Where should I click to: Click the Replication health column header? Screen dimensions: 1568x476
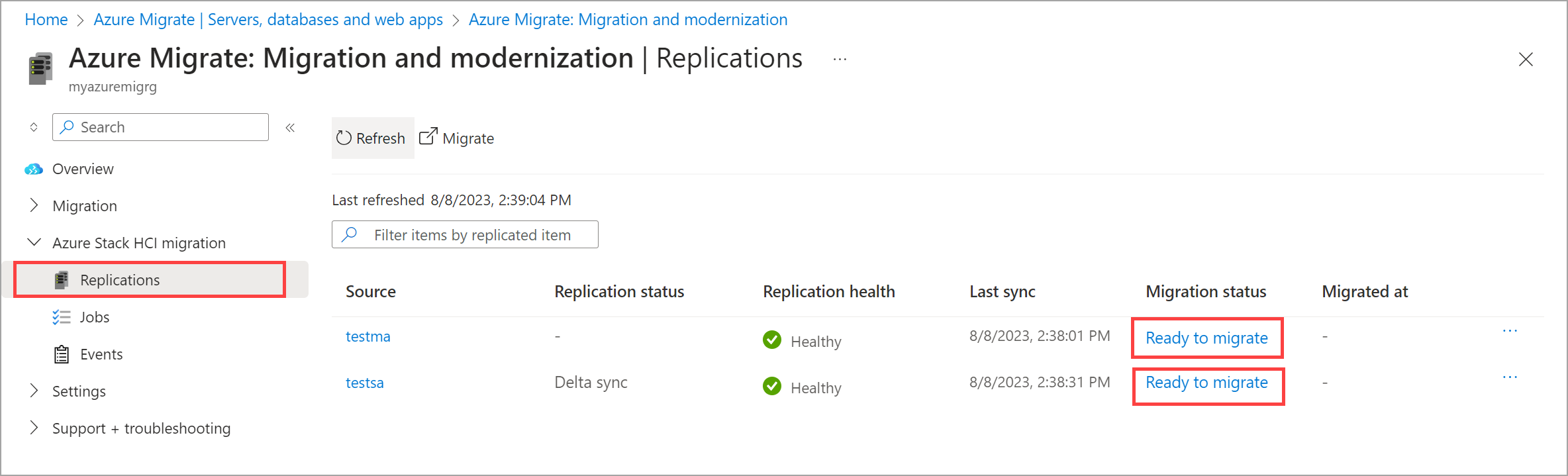828,291
